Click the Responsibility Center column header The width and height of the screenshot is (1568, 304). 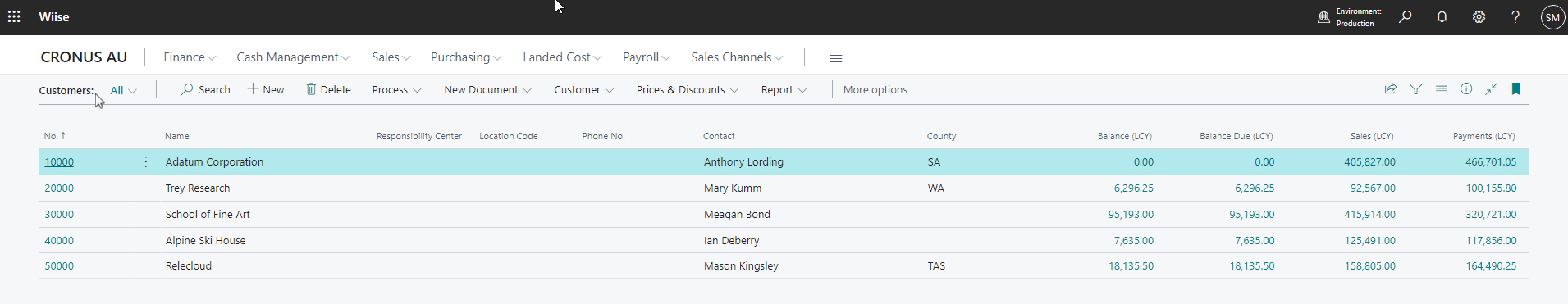(419, 136)
